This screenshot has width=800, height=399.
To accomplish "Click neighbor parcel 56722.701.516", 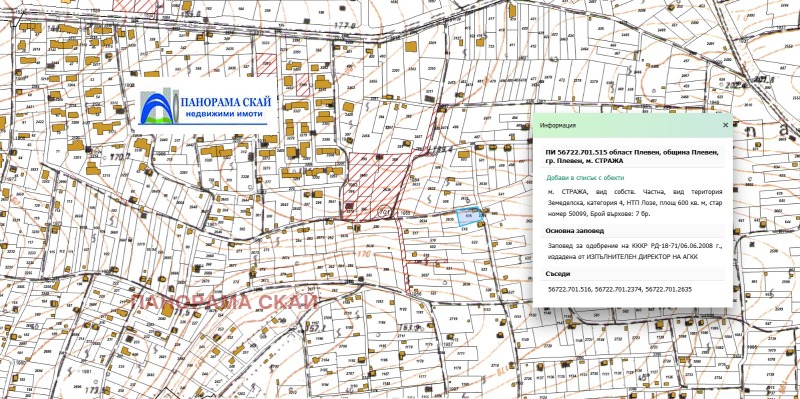I will coord(569,289).
